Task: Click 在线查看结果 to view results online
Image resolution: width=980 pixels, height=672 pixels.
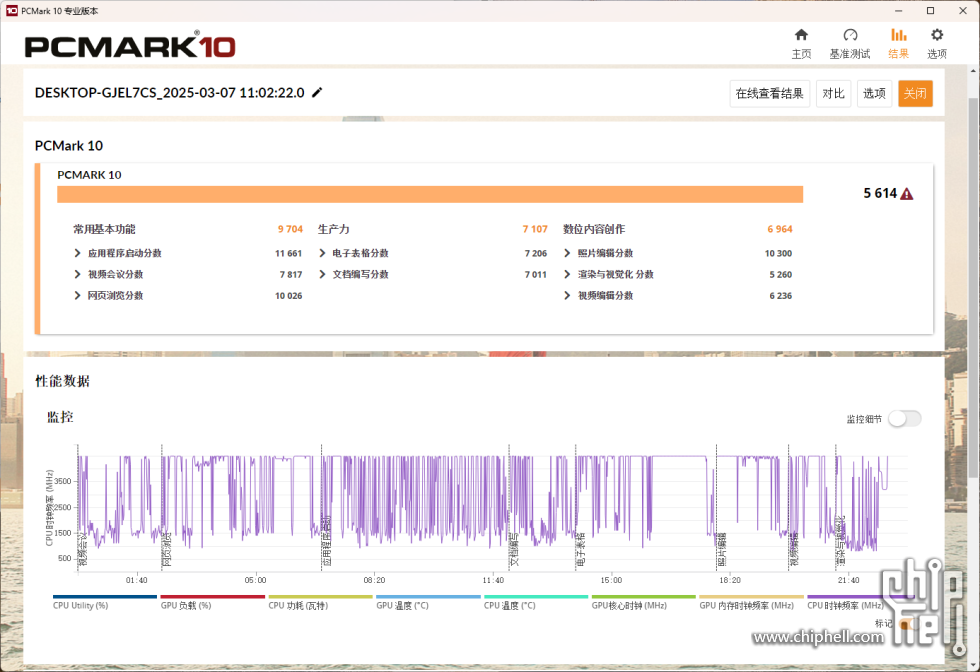Action: coord(769,94)
